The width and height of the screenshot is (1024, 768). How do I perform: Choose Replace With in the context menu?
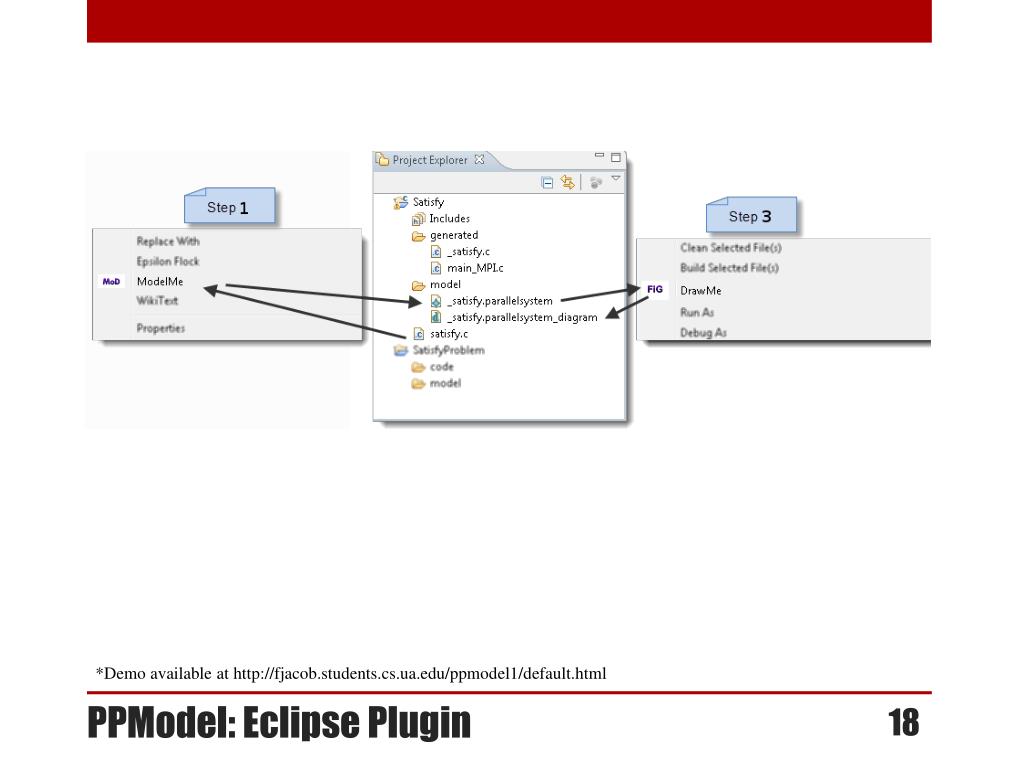(168, 241)
